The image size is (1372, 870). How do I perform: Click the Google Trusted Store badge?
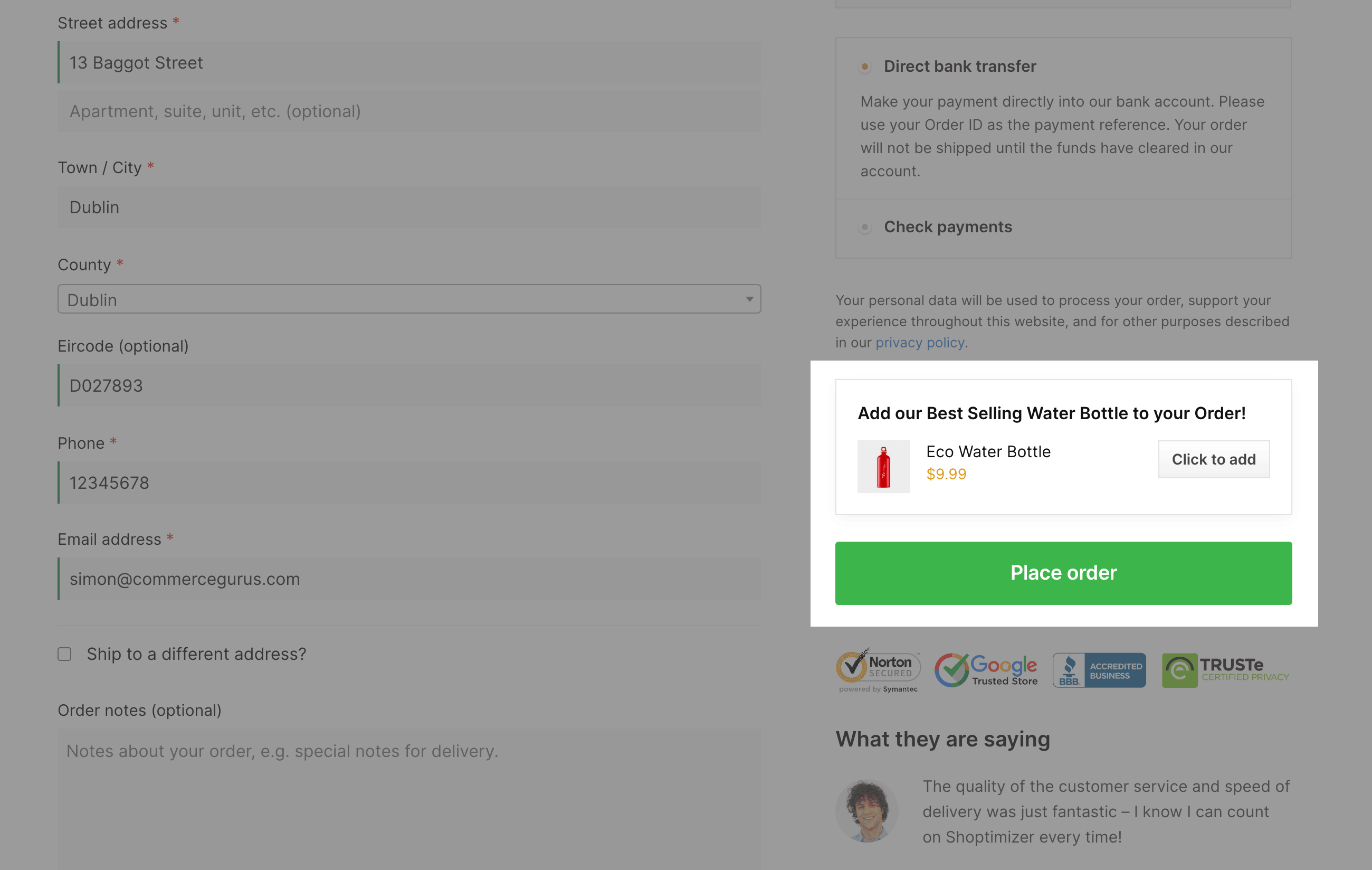(986, 670)
